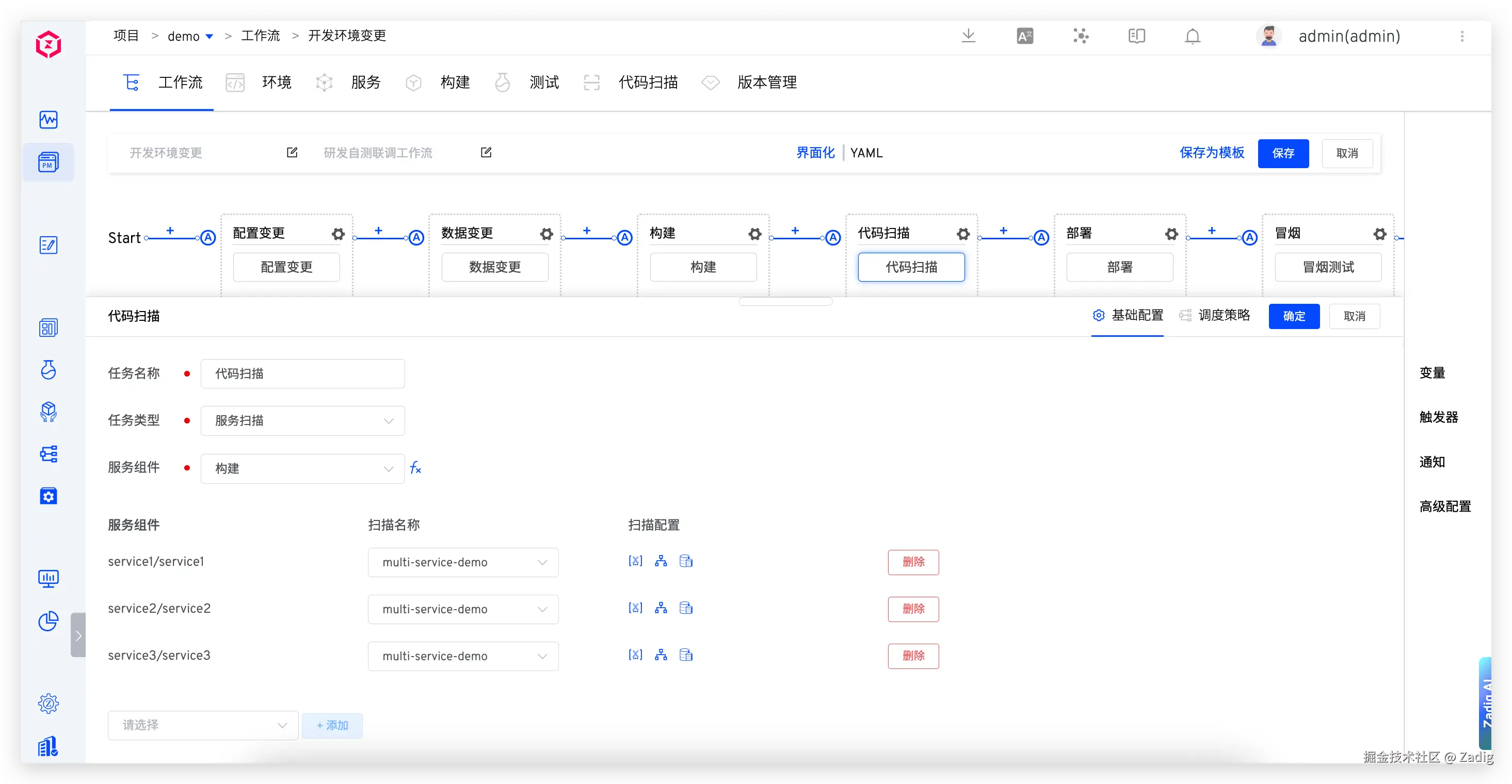
Task: Open sidebar project PM icon
Action: (48, 162)
